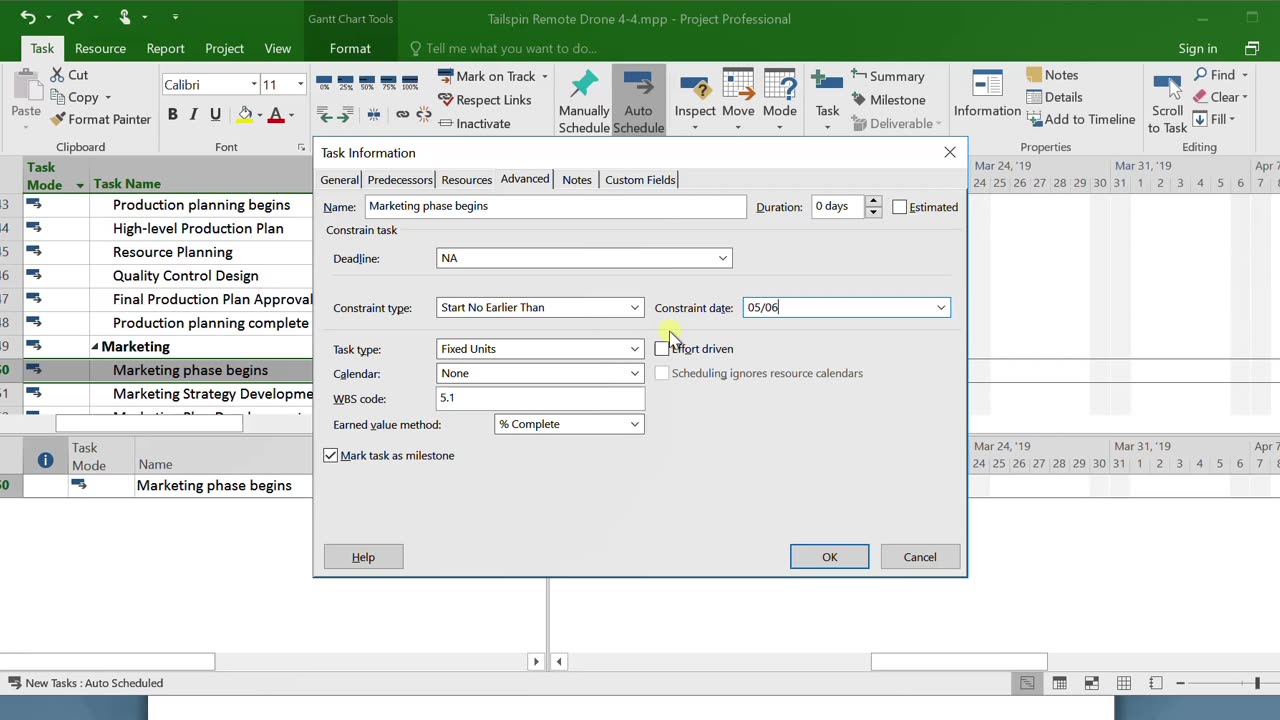Close the Task Information dialog

(950, 152)
